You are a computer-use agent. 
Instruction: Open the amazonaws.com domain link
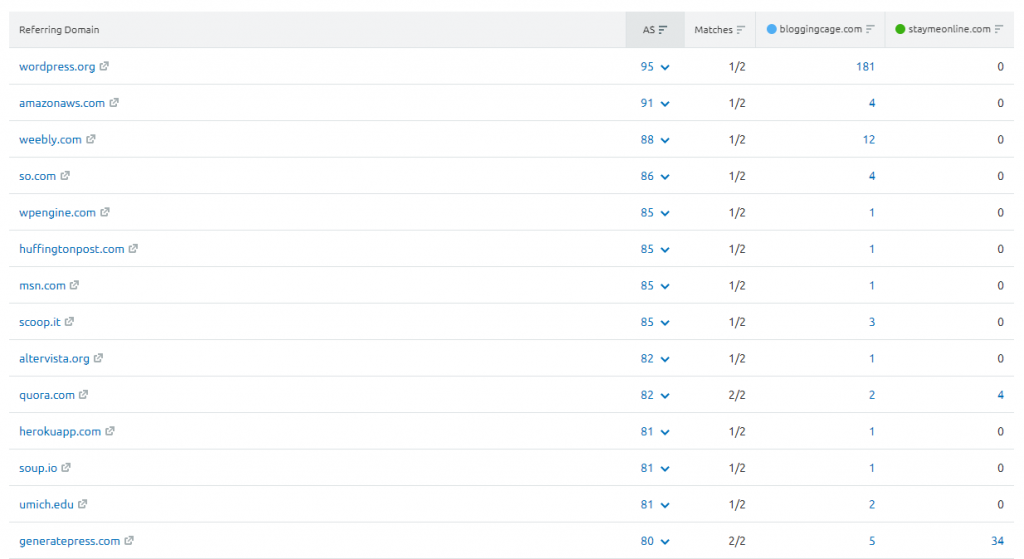(62, 103)
